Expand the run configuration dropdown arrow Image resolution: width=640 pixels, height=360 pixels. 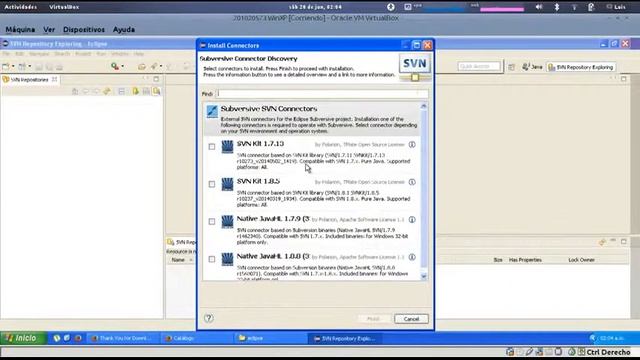122,67
